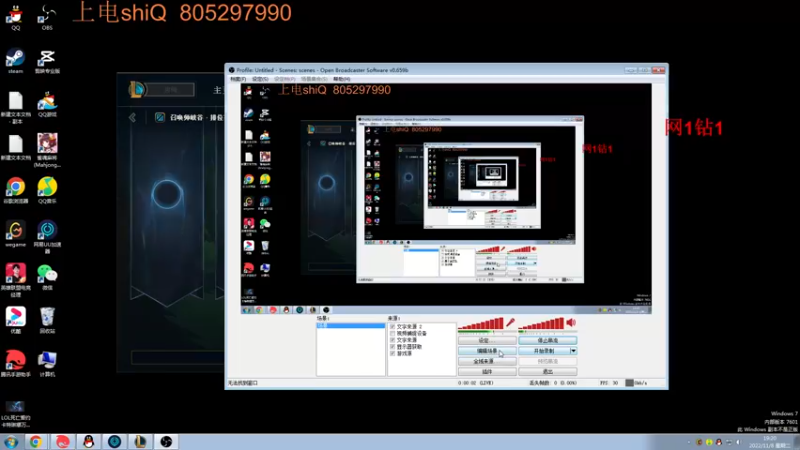Adjust the microphone volume meter
Screen dimensions: 800x450
[x=481, y=323]
